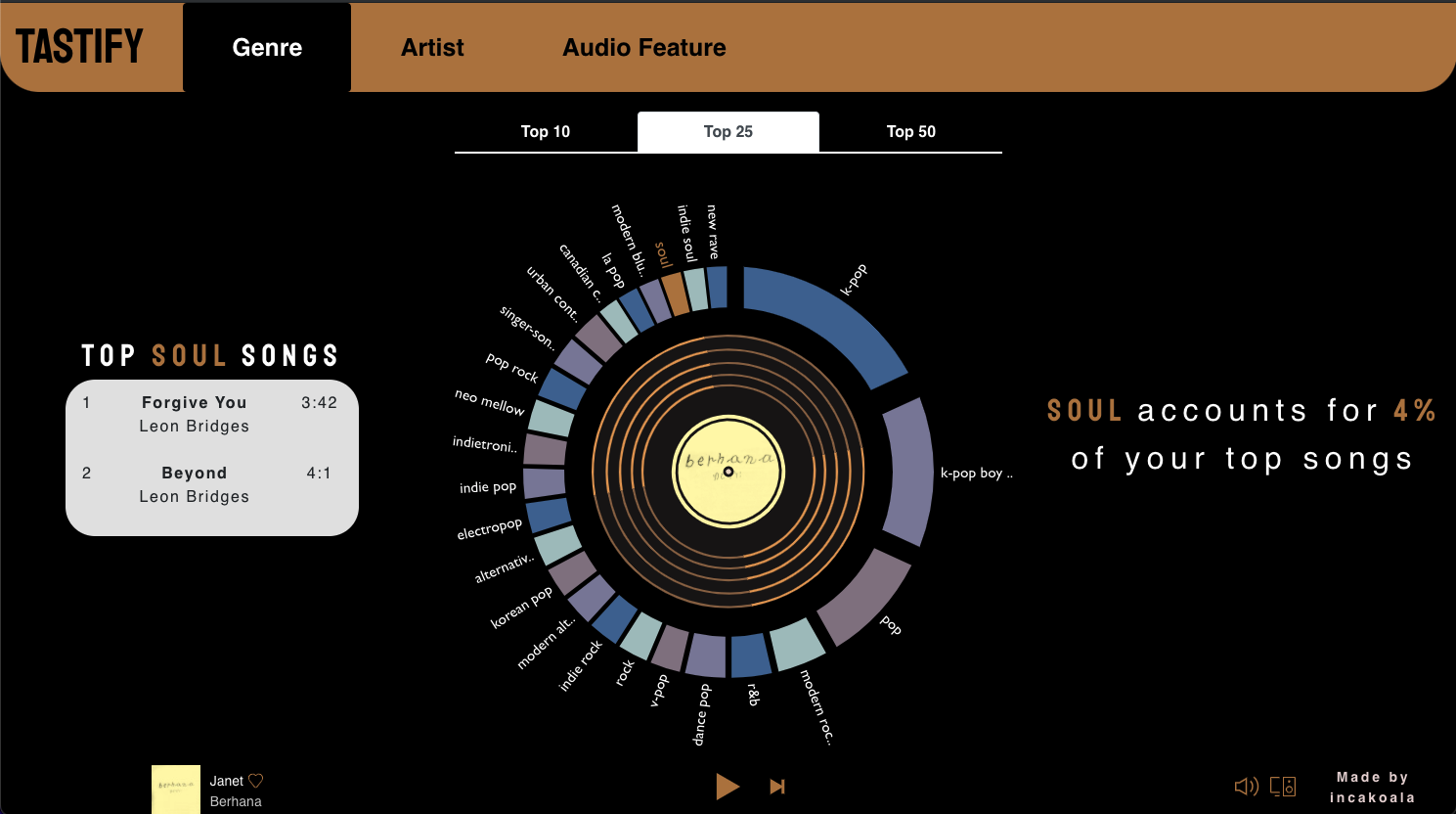Skip to the next track
The height and width of the screenshot is (814, 1456).
tap(776, 786)
